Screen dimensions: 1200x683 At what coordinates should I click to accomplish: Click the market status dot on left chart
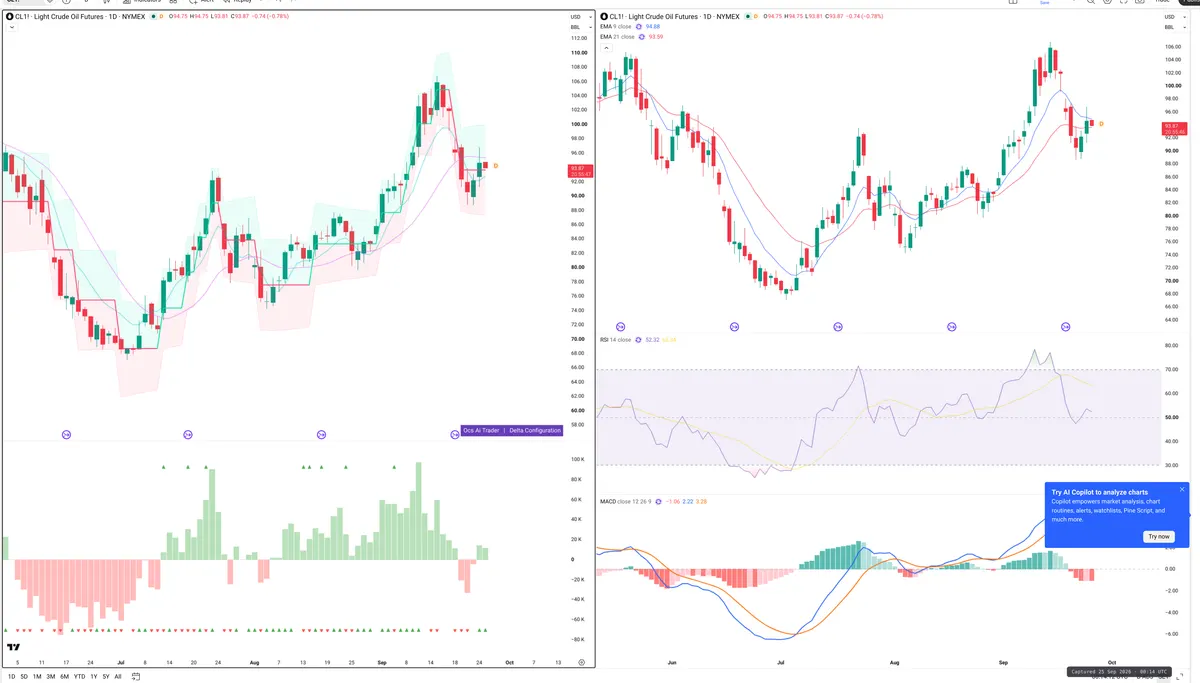point(153,17)
